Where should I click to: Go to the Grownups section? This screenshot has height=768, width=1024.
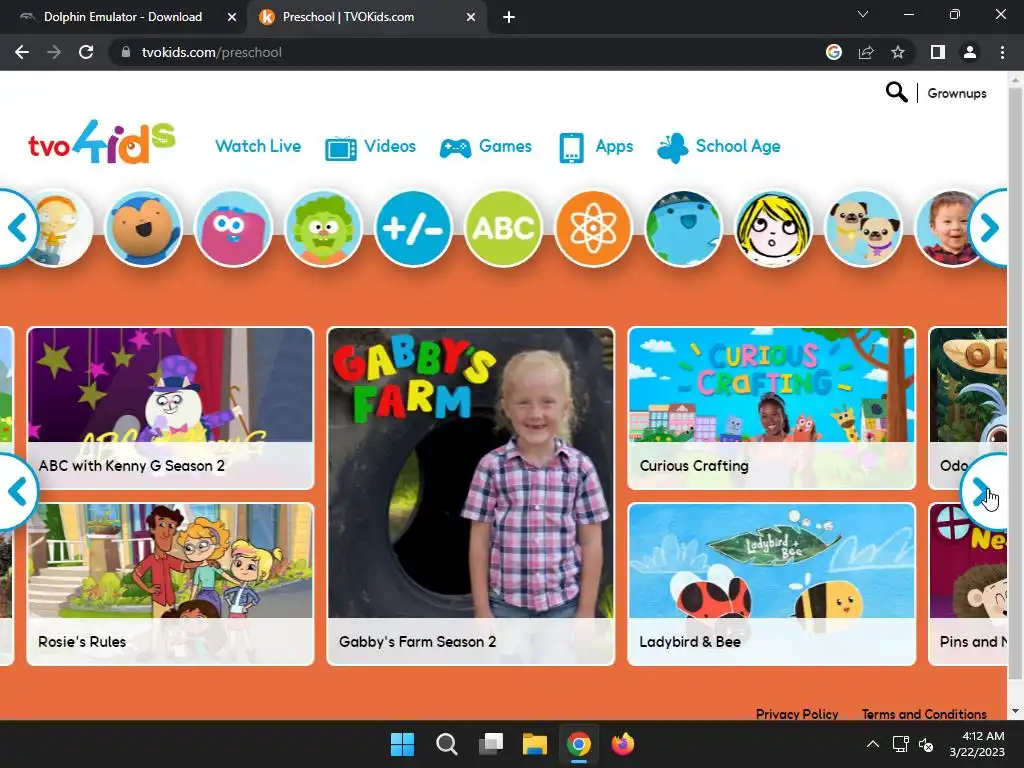(957, 93)
